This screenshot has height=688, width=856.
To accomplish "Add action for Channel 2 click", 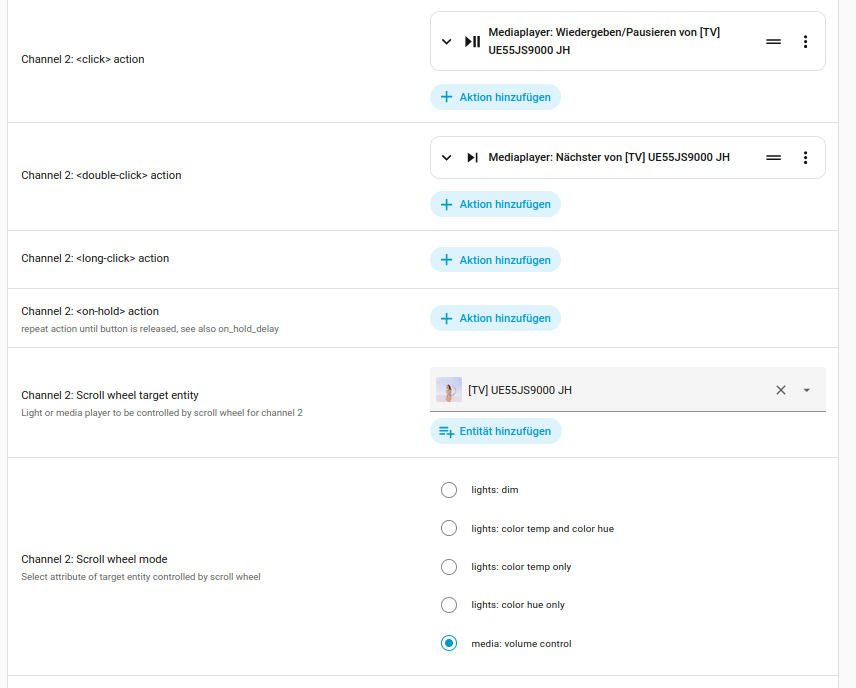I will tap(496, 97).
